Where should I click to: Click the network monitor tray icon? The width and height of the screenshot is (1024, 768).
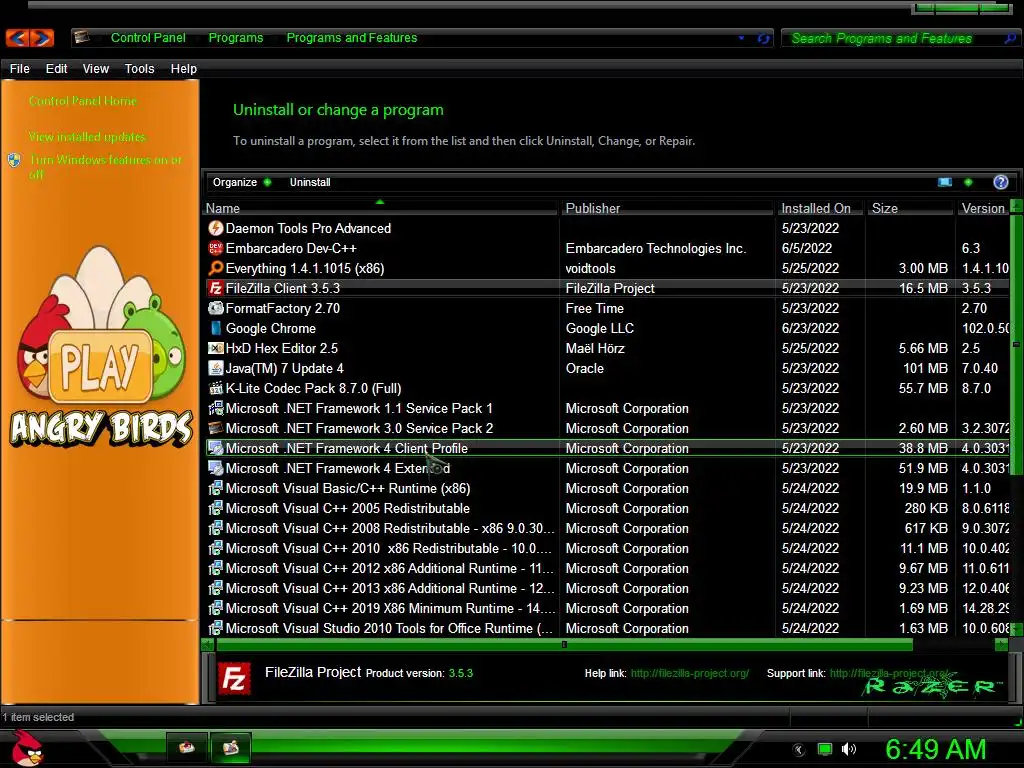point(825,749)
